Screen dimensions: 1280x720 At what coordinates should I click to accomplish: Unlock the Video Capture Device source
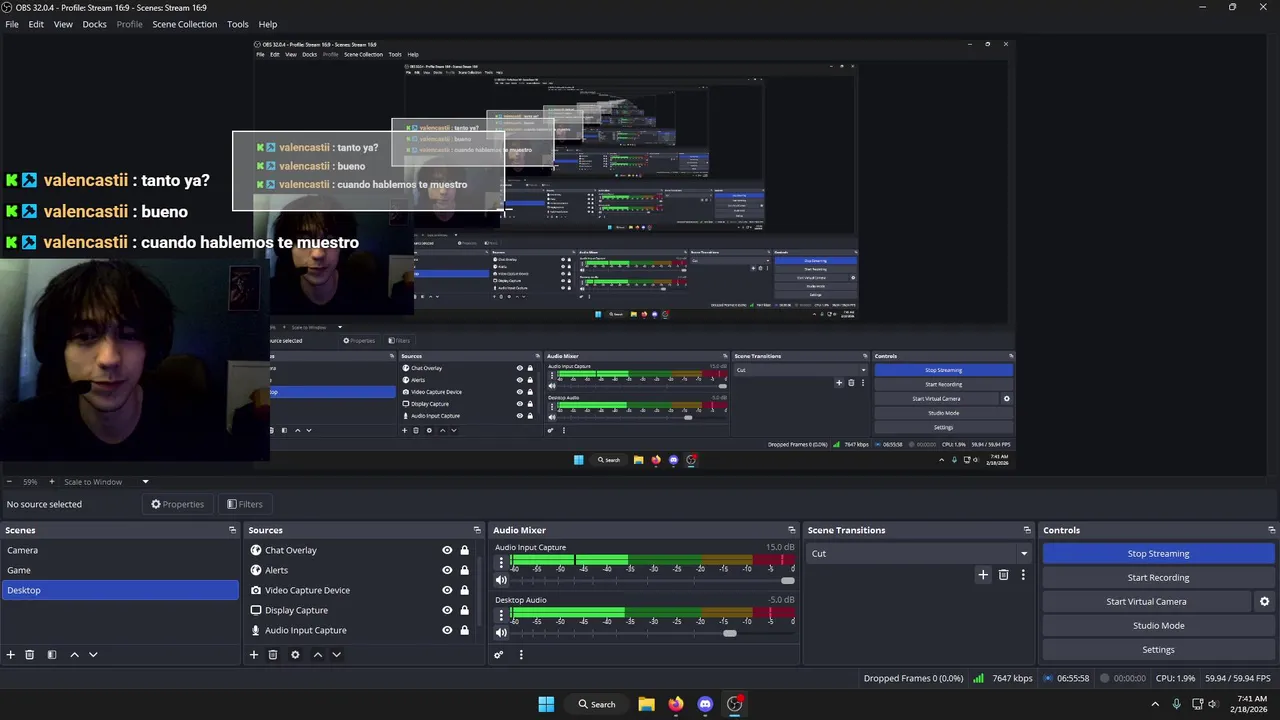[464, 590]
